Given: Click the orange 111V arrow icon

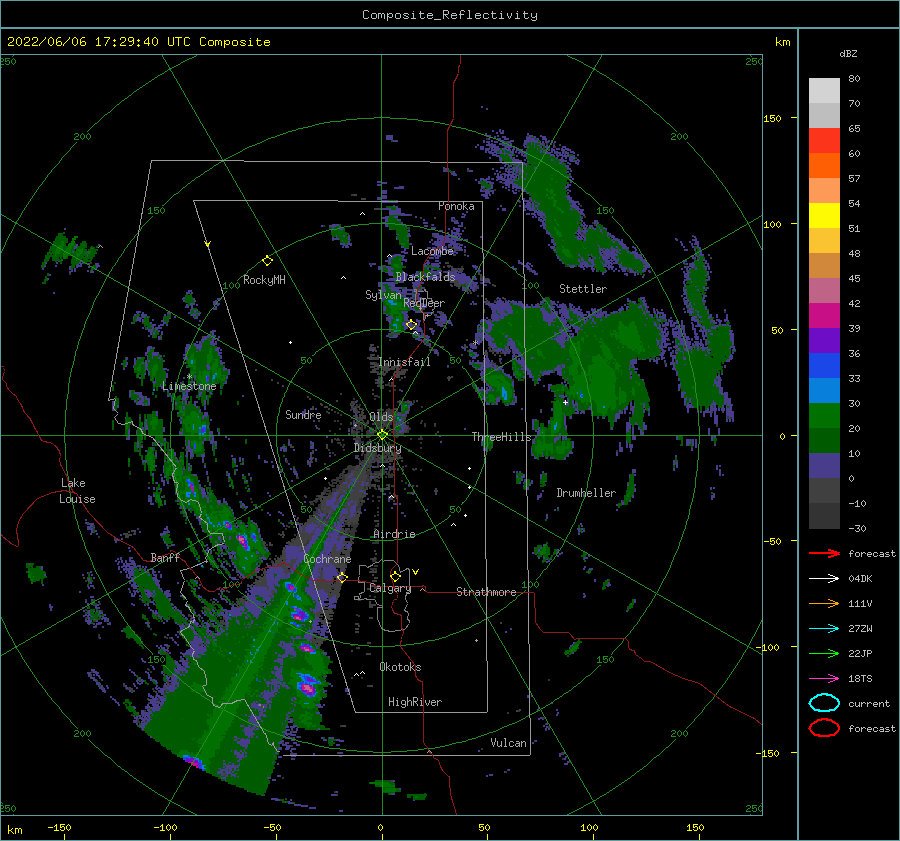Looking at the screenshot, I should click(824, 603).
